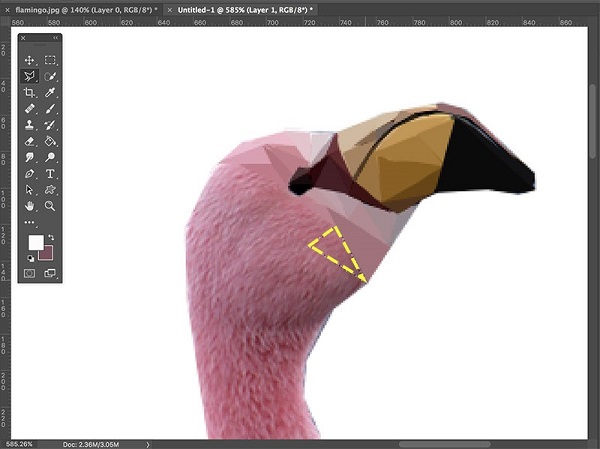Swap foreground and background colors

point(51,237)
